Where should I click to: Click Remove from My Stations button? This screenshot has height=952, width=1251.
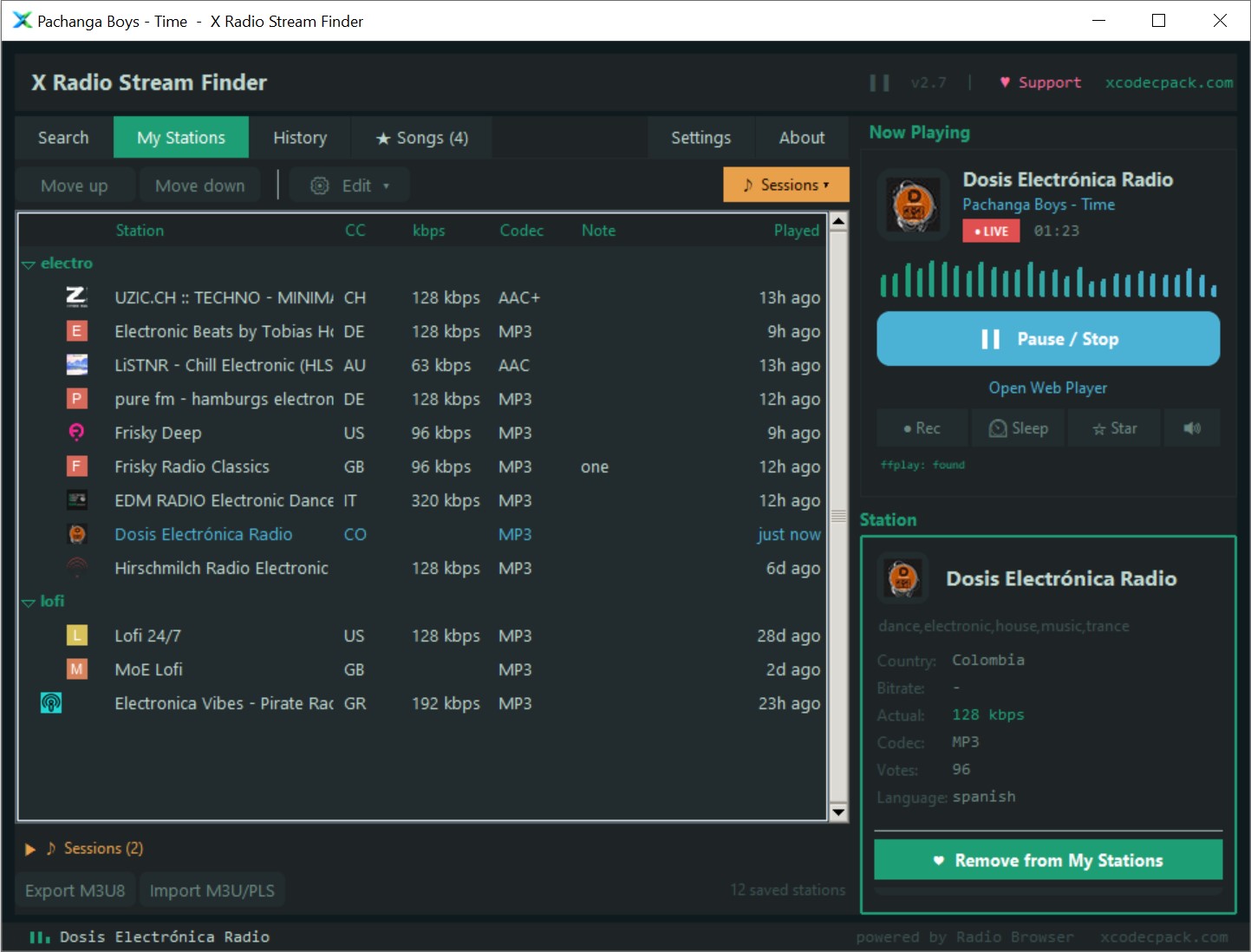[x=1048, y=860]
